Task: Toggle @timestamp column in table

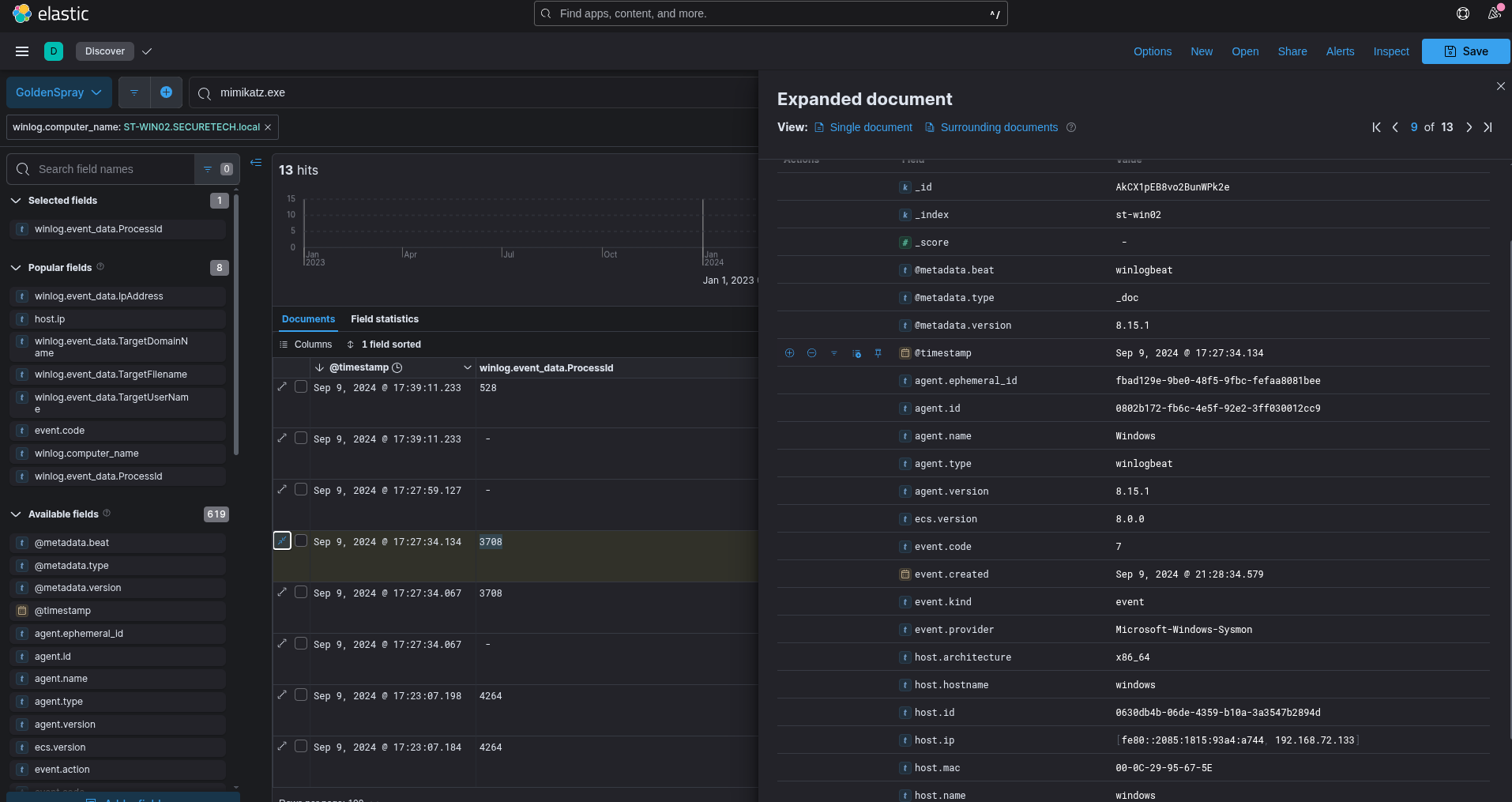Action: 856,353
